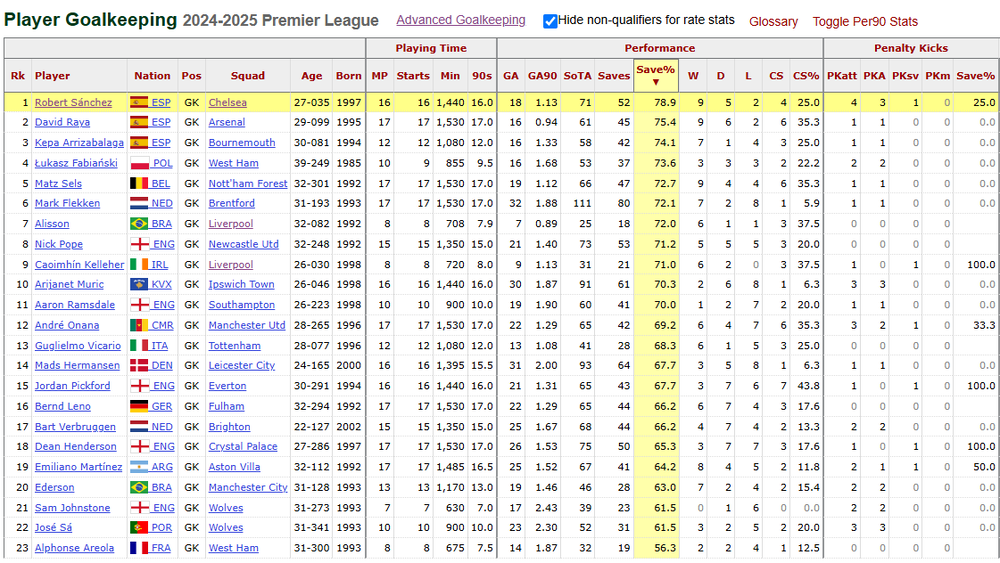Click Cameroon flag beside CMR

pyautogui.click(x=139, y=325)
